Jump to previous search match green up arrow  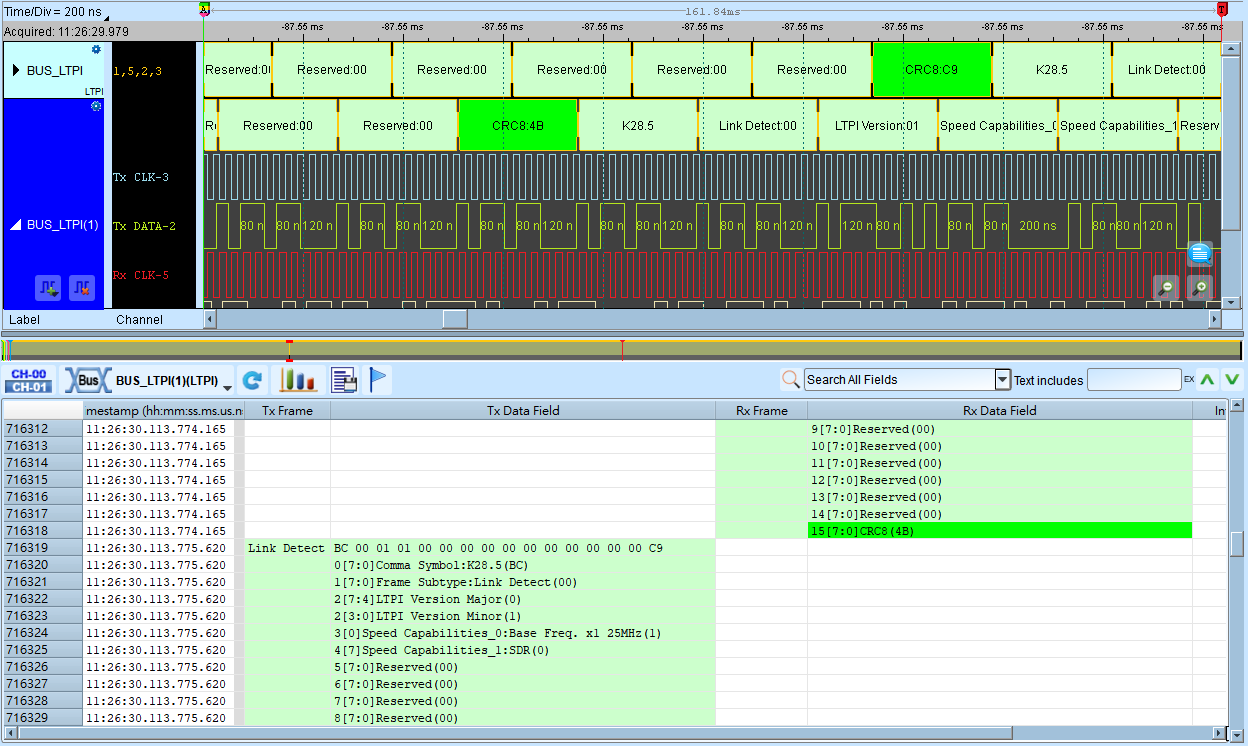(x=1208, y=379)
